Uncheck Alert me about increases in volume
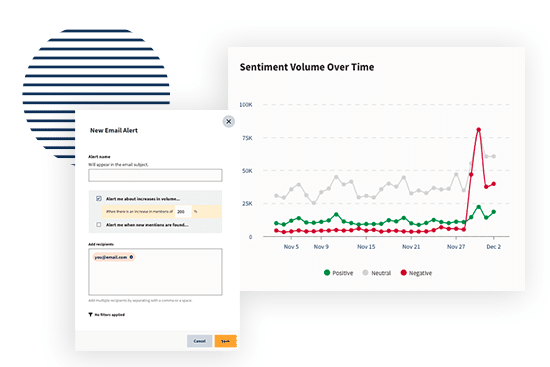Image resolution: width=550 pixels, height=367 pixels. tap(99, 199)
